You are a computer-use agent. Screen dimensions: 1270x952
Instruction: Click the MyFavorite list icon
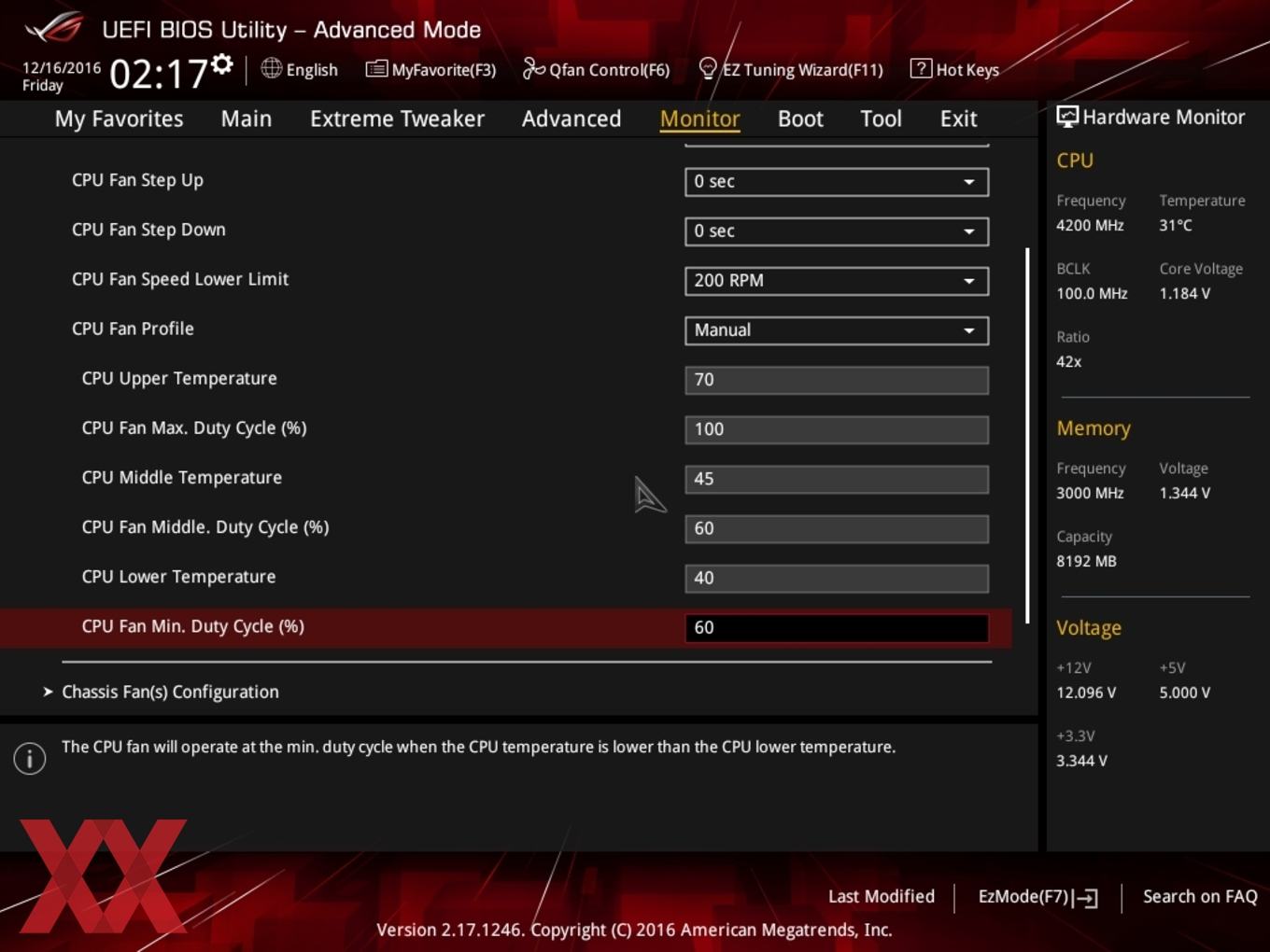click(376, 68)
